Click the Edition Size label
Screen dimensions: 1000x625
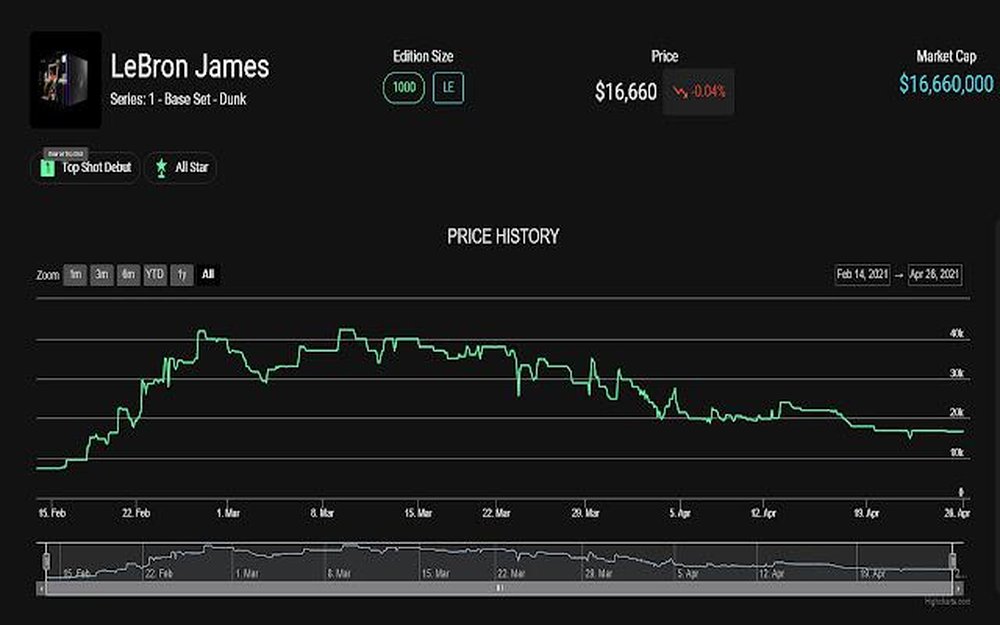coord(423,57)
